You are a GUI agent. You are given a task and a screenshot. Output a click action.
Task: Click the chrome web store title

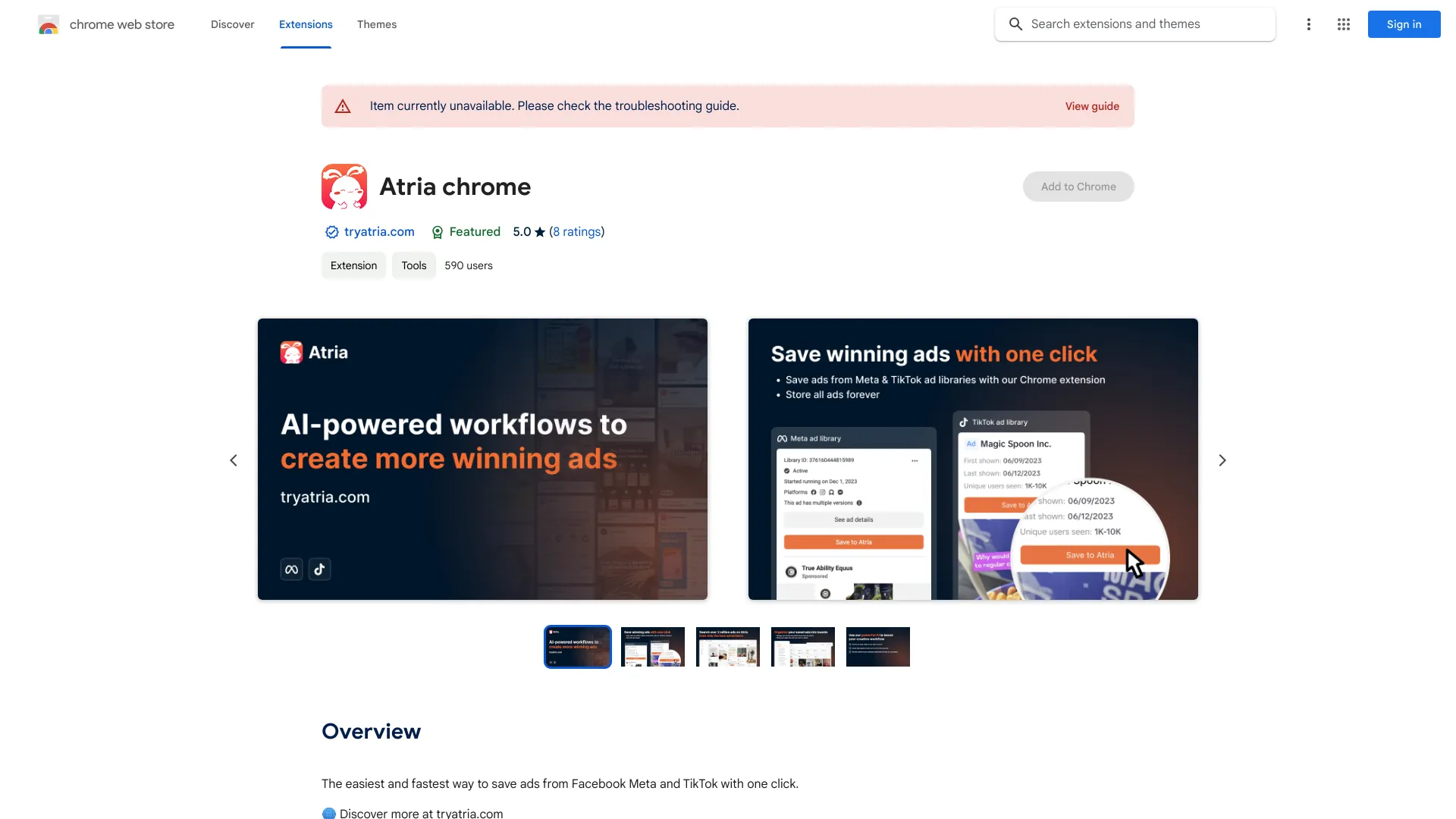click(x=122, y=24)
